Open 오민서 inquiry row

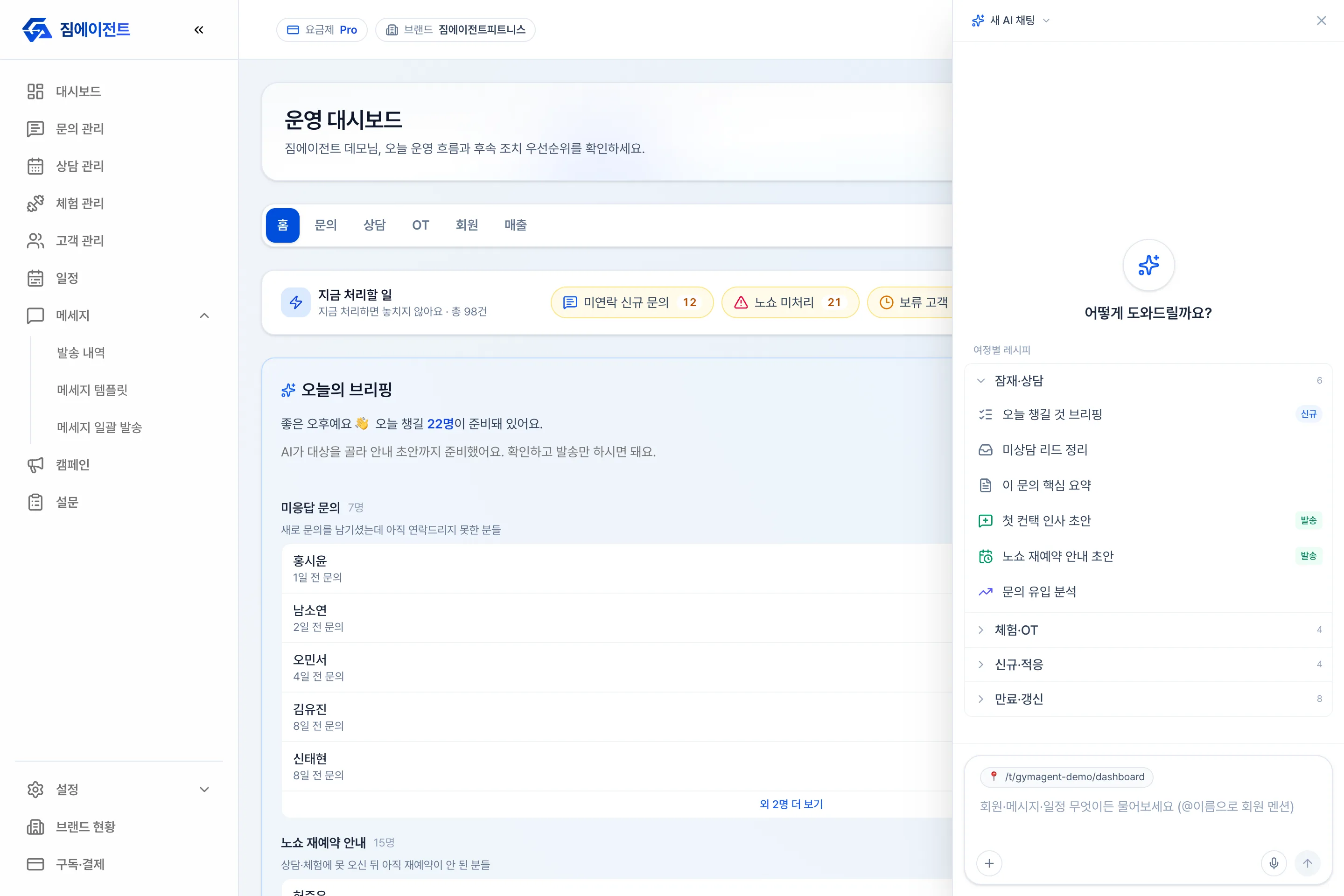tap(617, 667)
